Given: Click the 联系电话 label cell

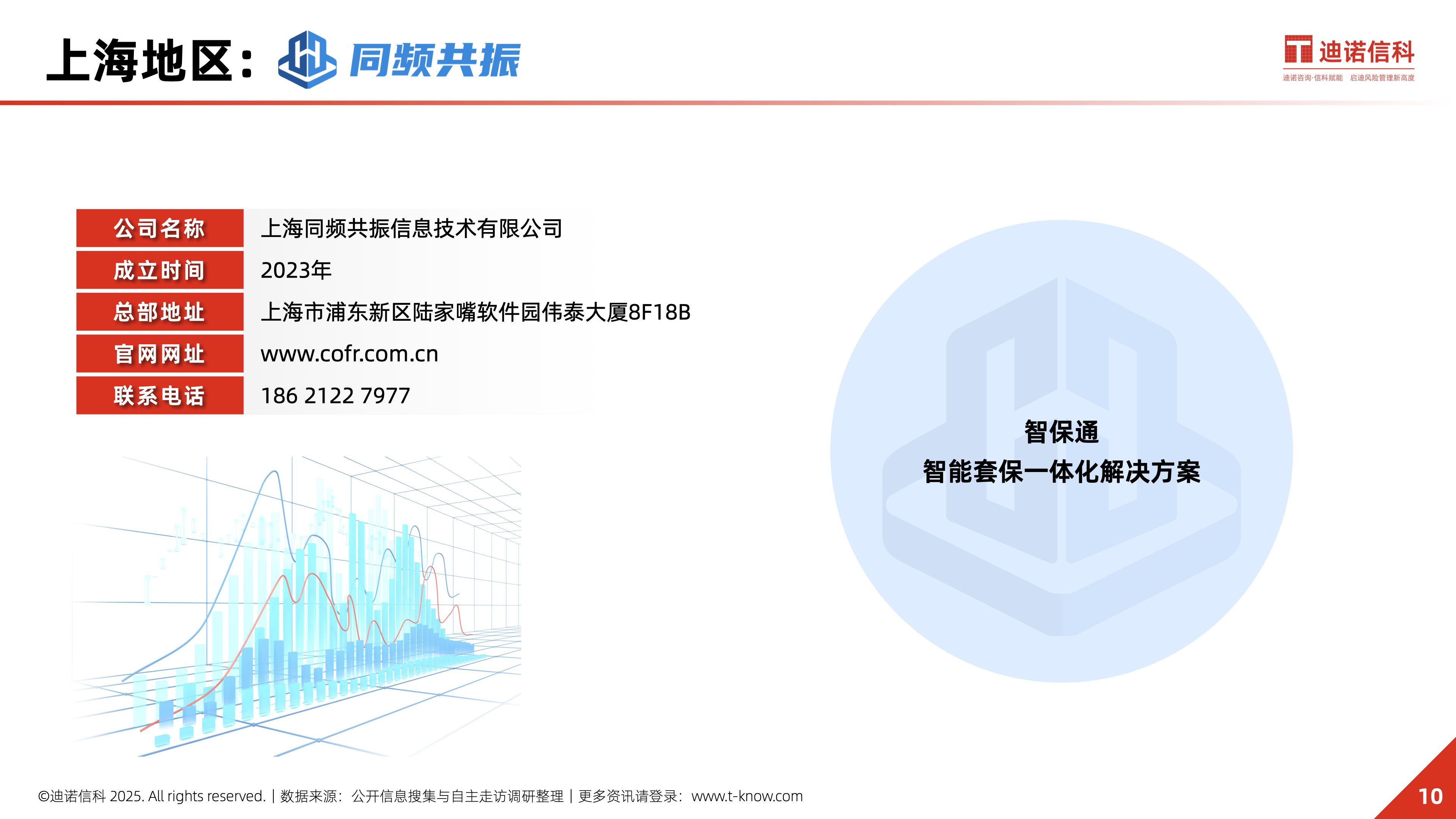Looking at the screenshot, I should (x=160, y=395).
